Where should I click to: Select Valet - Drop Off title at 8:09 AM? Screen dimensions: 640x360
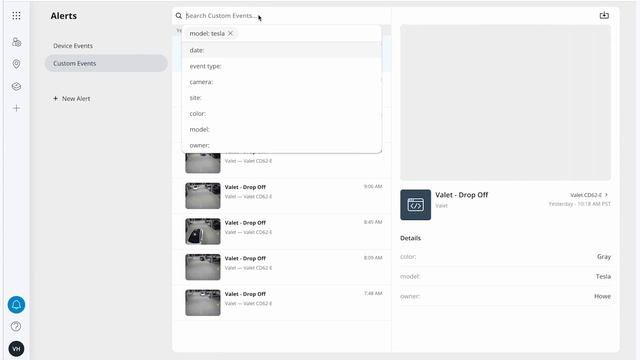[x=245, y=258]
